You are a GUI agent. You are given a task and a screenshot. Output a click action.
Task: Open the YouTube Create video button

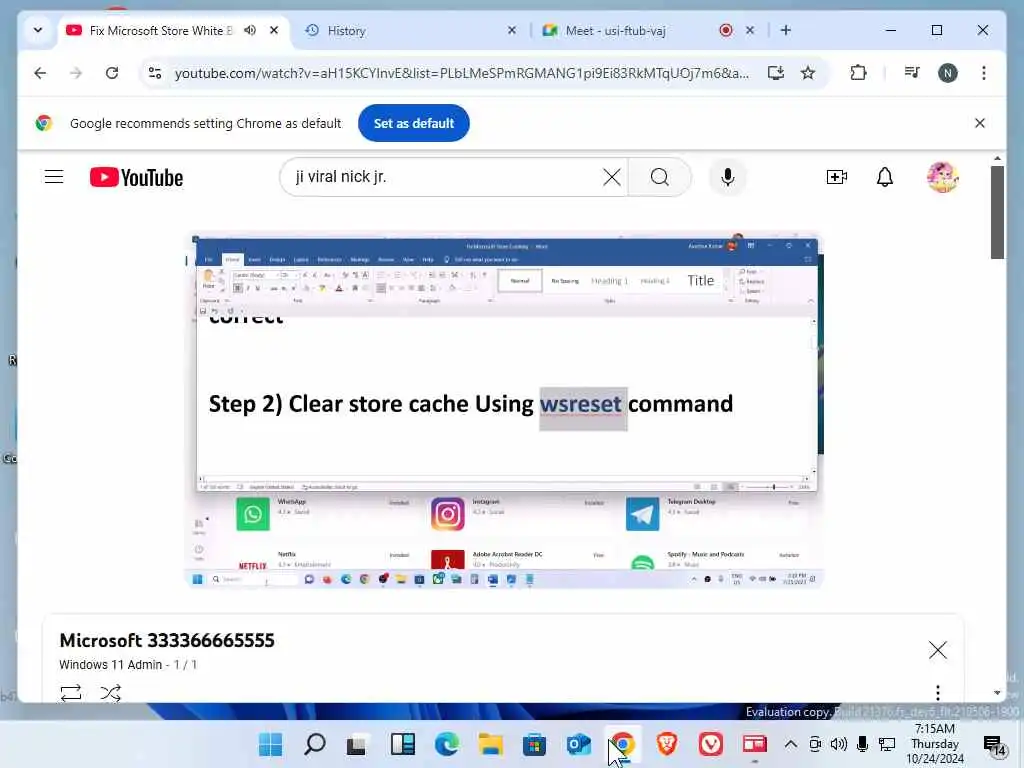point(837,177)
